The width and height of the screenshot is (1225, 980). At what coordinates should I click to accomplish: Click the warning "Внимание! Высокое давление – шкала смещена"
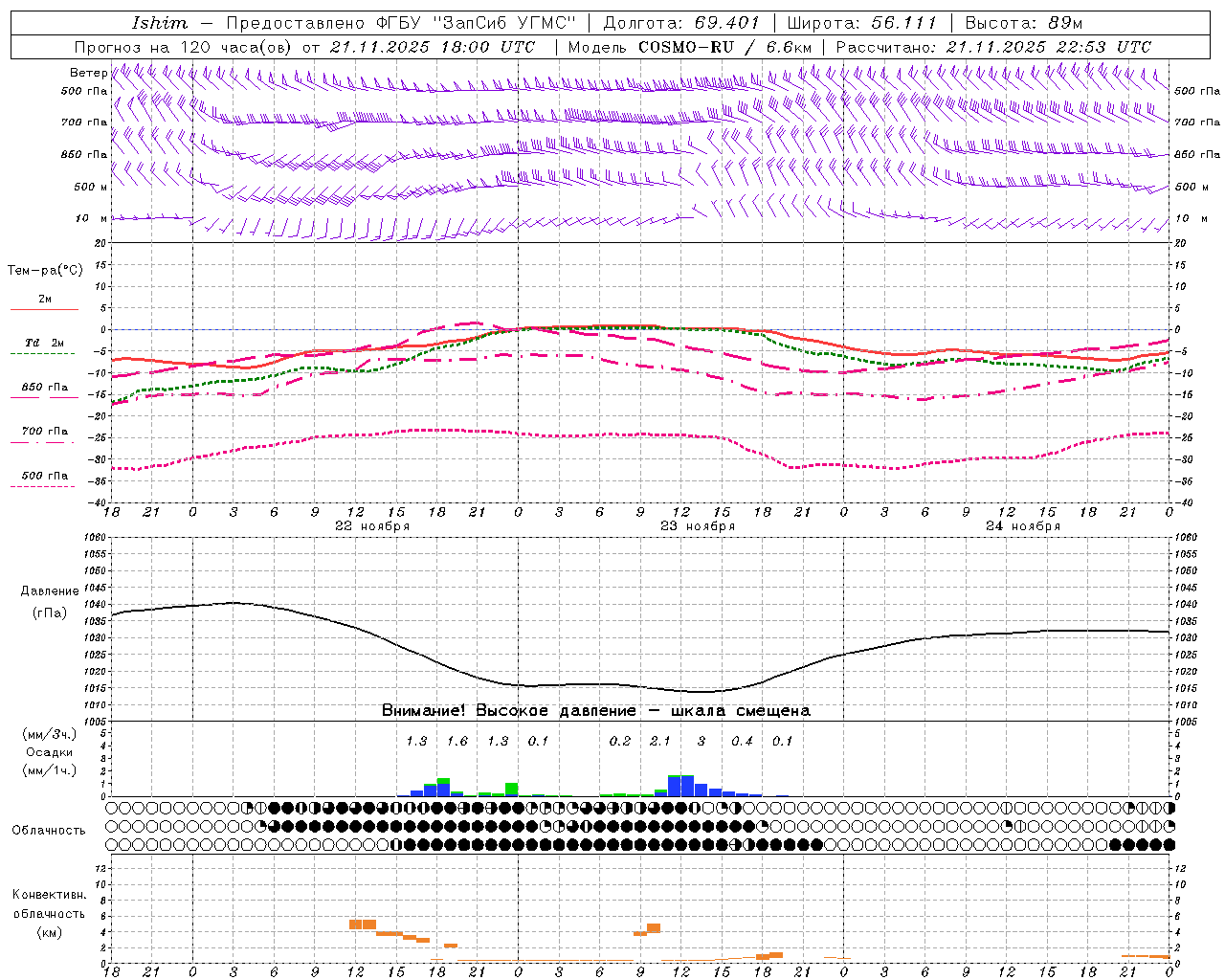click(x=596, y=710)
